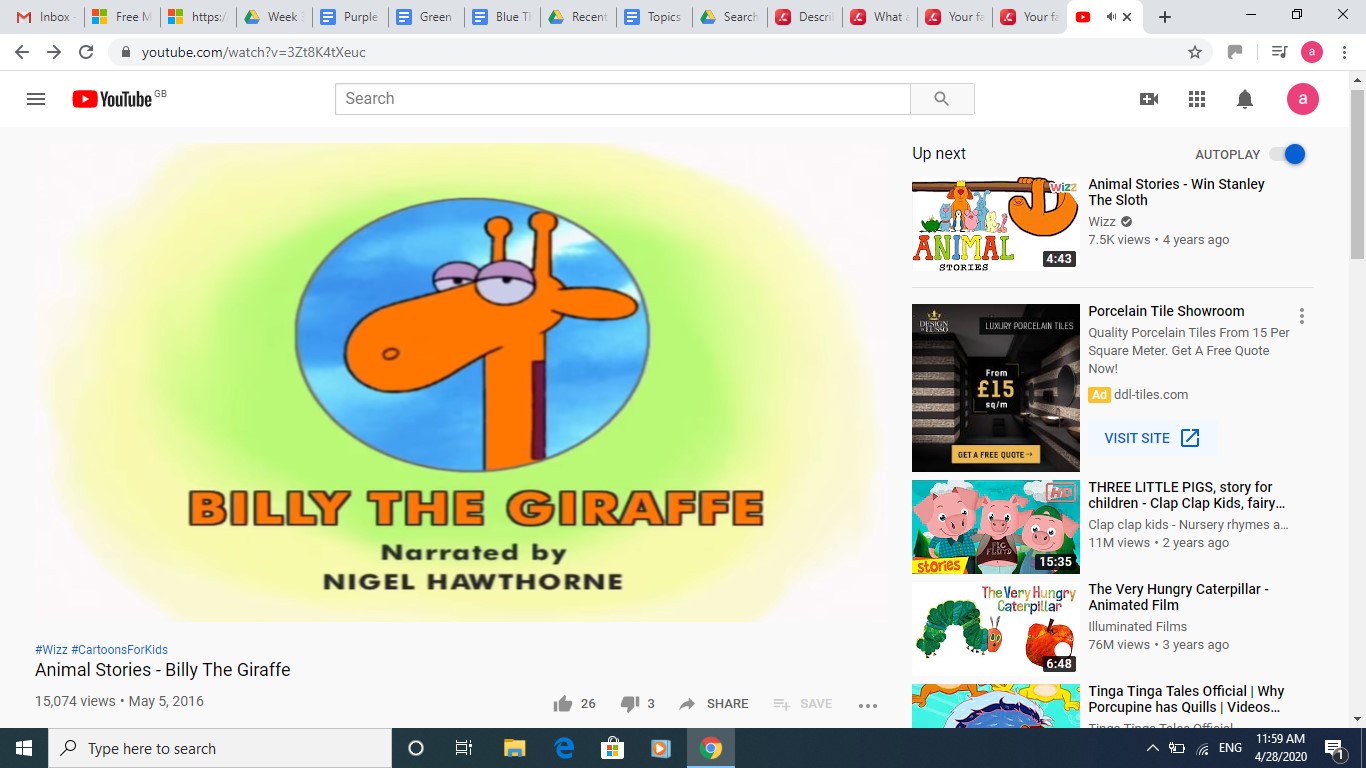Go to the YouTube home logo

pos(112,99)
